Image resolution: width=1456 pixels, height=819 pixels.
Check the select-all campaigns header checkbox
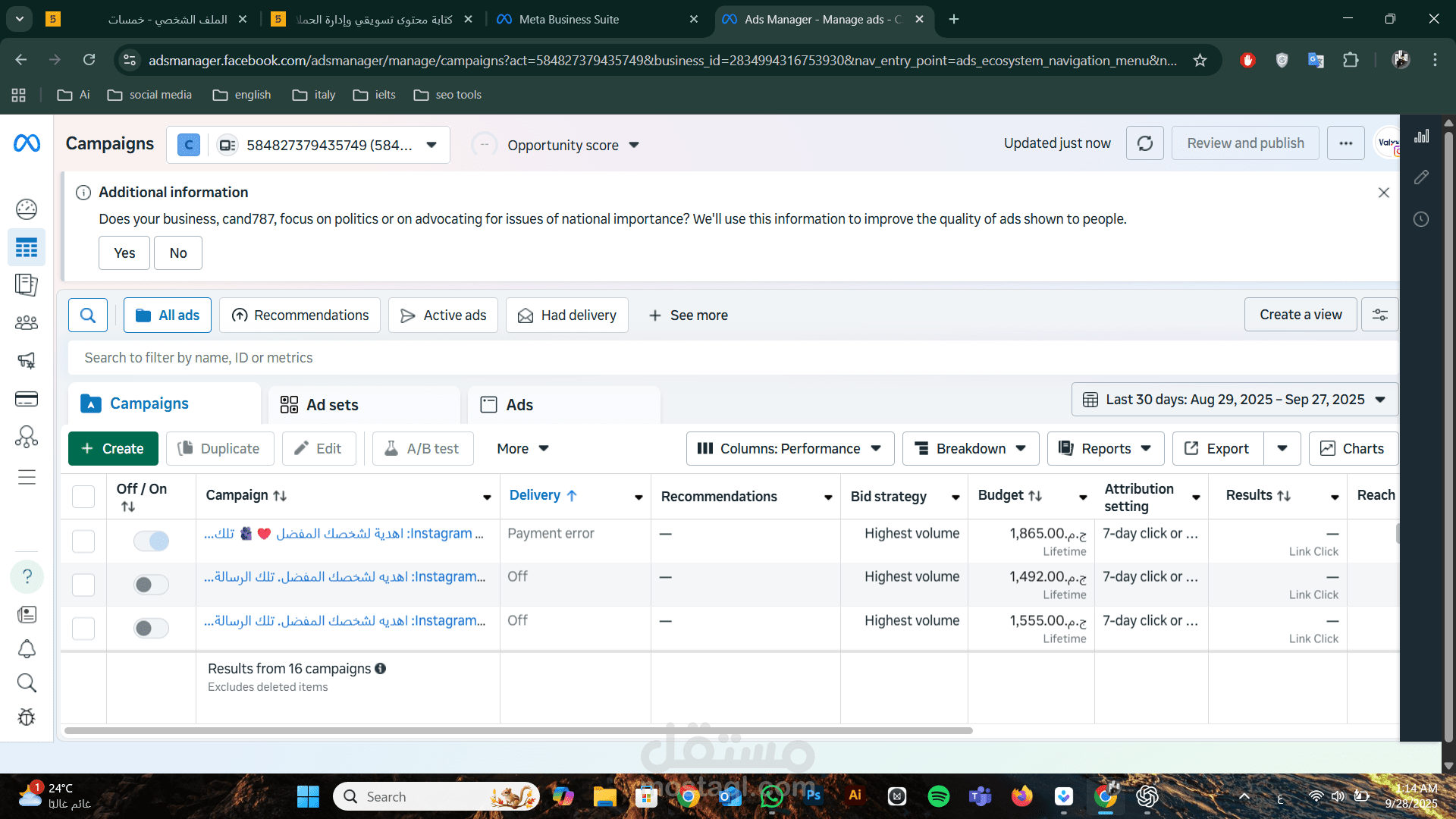pyautogui.click(x=83, y=497)
